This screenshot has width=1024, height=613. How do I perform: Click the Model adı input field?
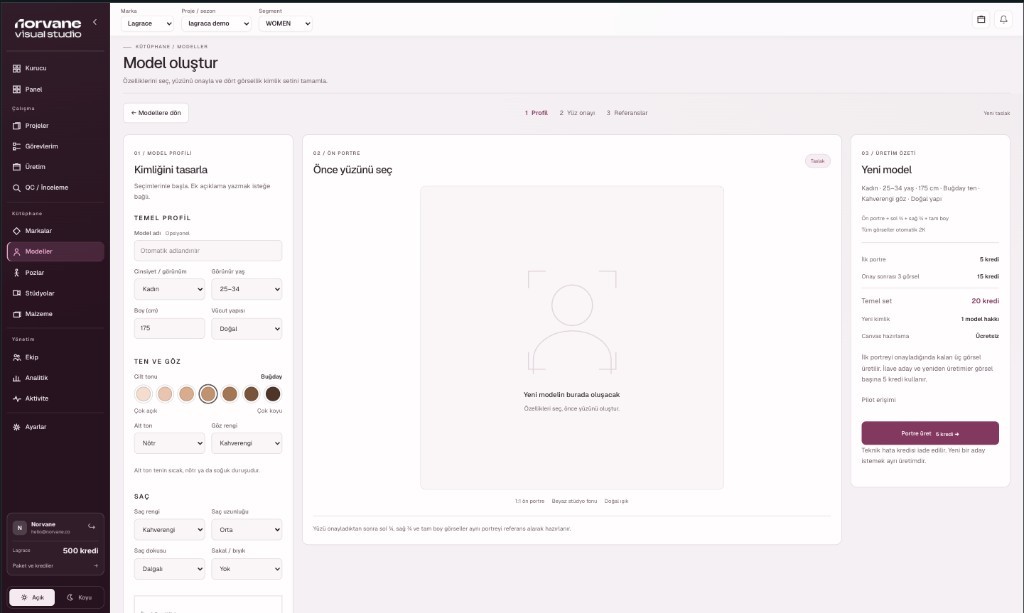click(x=208, y=251)
